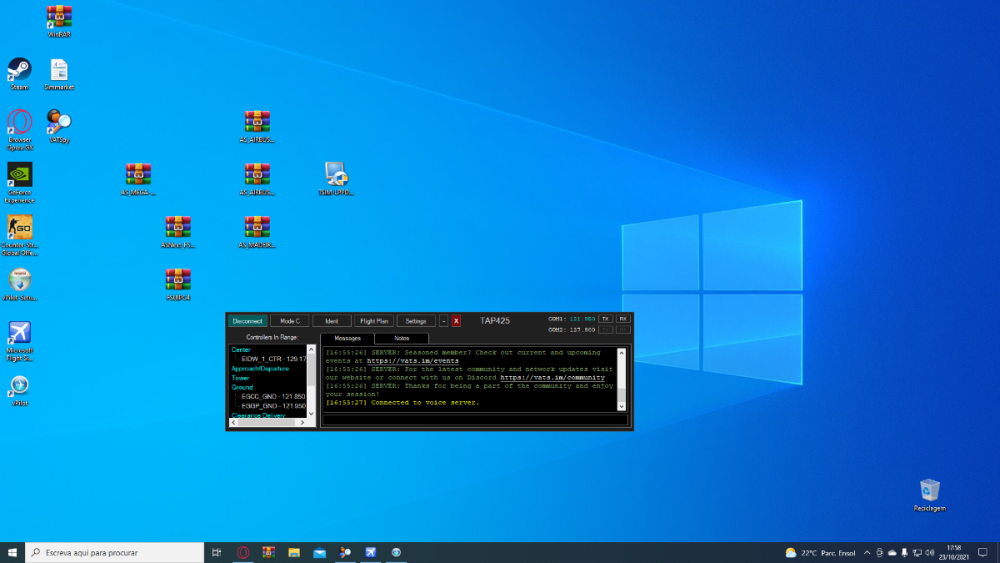This screenshot has width=1000, height=563.
Task: Open the vats.im/events link
Action: coord(412,361)
